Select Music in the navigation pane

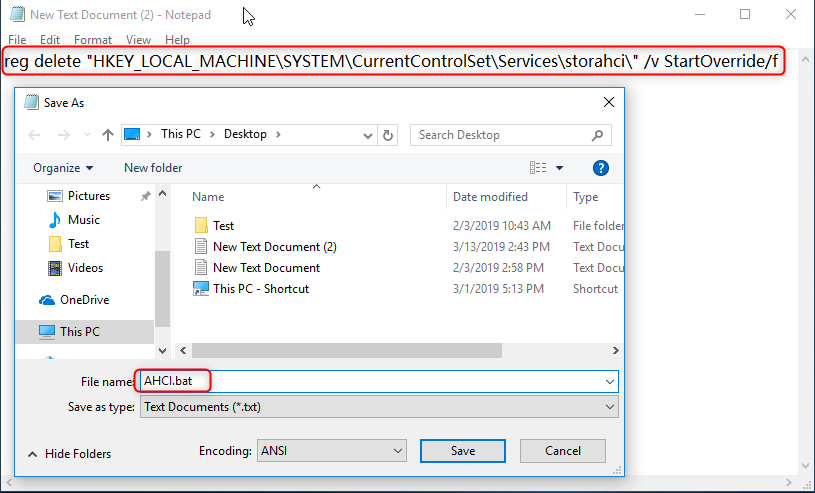coord(84,220)
